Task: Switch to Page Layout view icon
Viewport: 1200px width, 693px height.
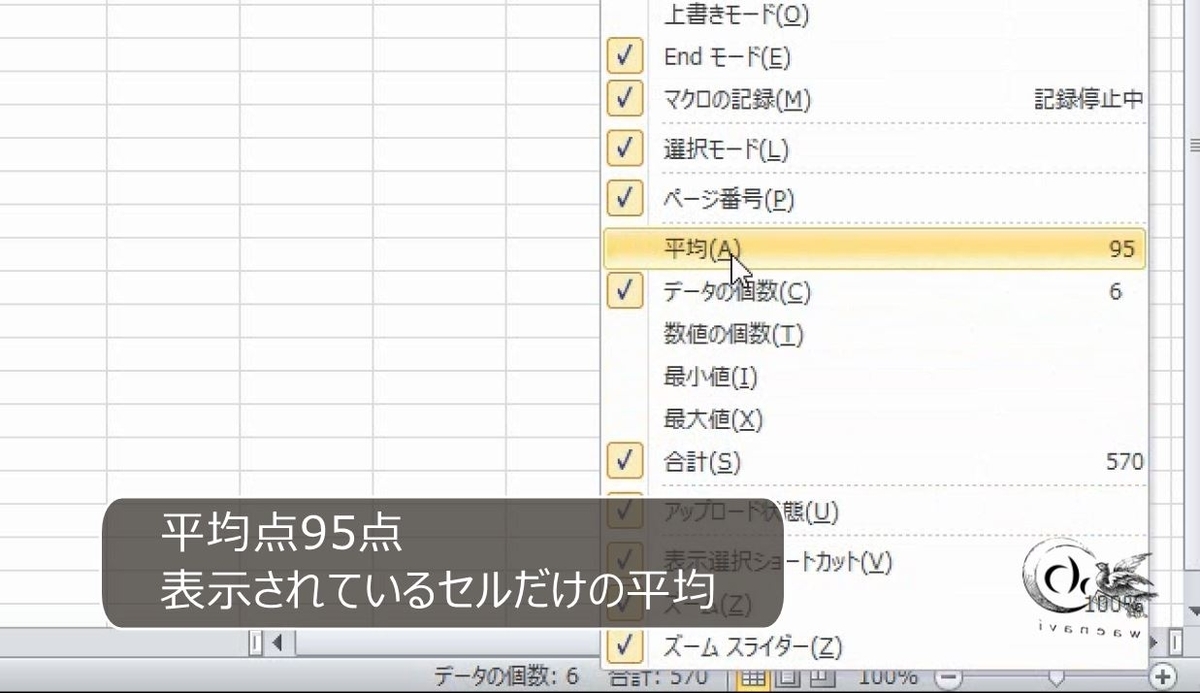Action: tap(786, 677)
